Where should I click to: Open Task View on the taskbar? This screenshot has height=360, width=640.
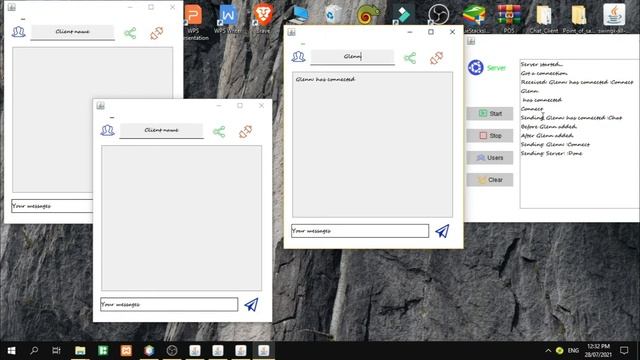point(56,351)
